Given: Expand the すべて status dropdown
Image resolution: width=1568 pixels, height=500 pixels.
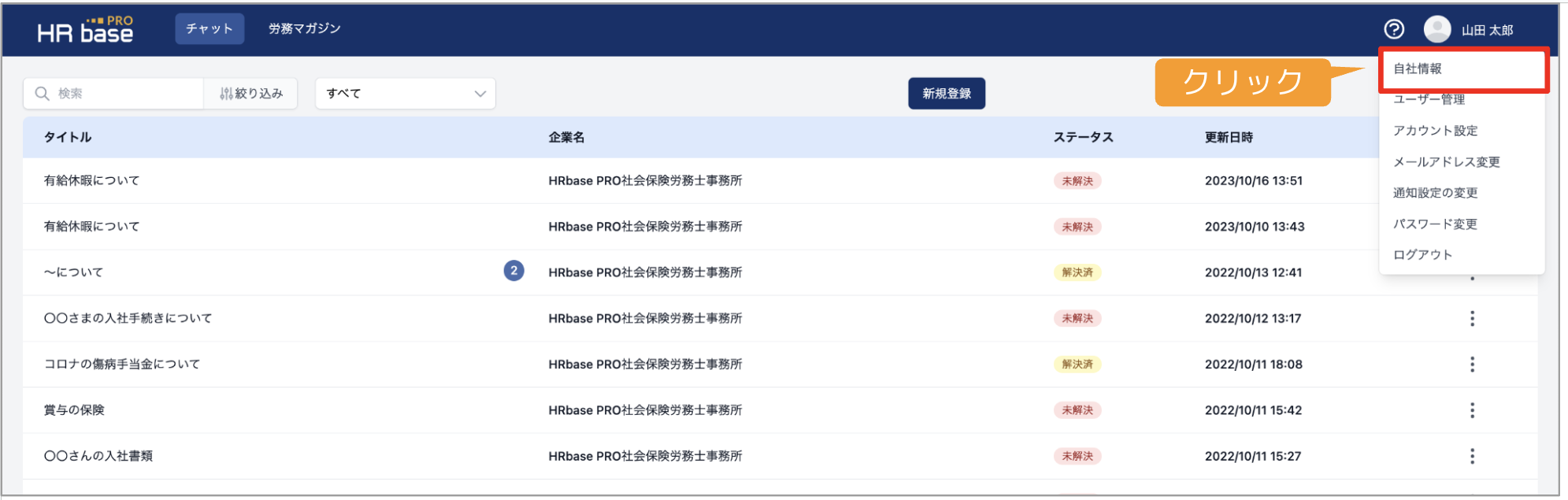Looking at the screenshot, I should (x=406, y=94).
